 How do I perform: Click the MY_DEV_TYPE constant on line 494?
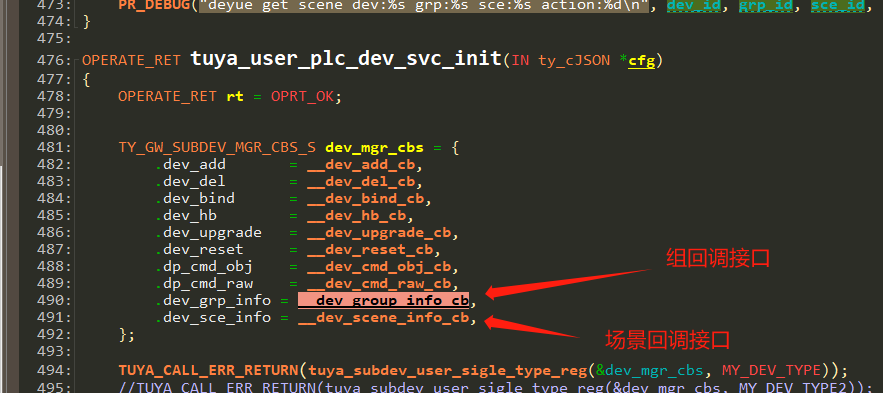pos(771,370)
